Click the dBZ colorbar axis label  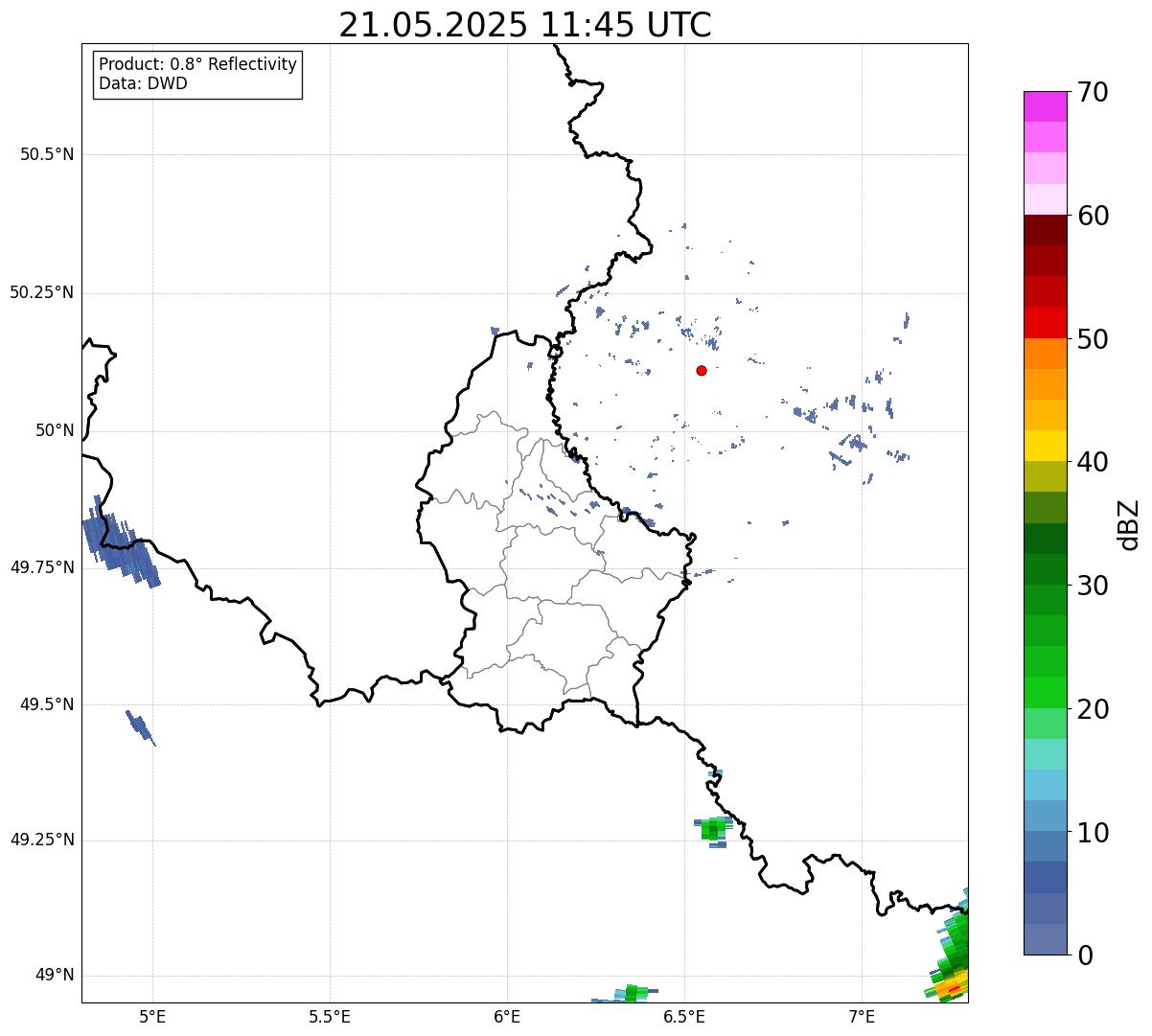[x=1129, y=523]
